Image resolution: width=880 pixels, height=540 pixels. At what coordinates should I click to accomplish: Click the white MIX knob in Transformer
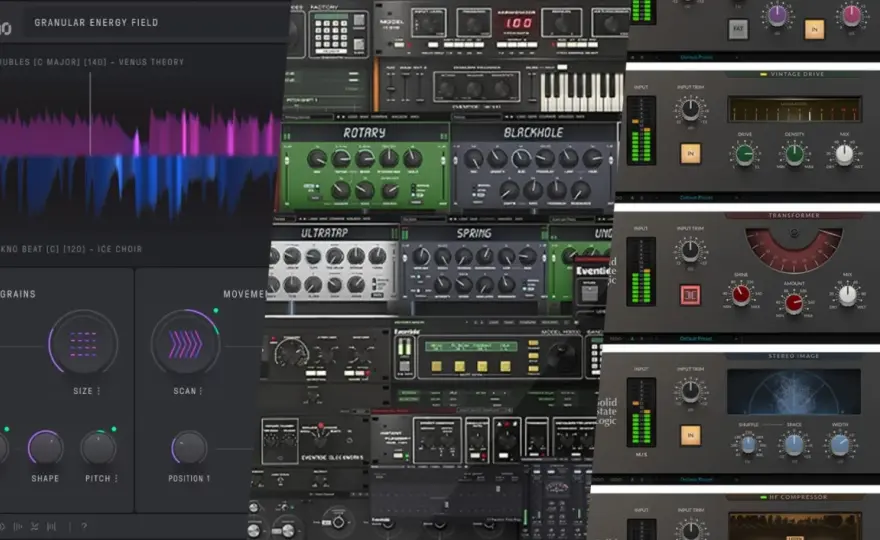[847, 294]
